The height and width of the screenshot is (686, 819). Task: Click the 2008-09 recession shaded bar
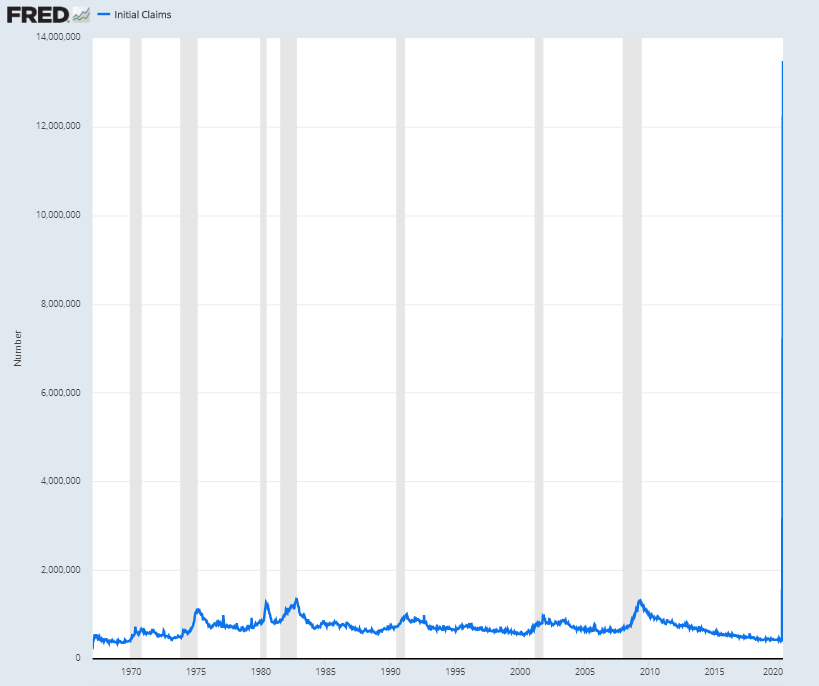pyautogui.click(x=632, y=347)
